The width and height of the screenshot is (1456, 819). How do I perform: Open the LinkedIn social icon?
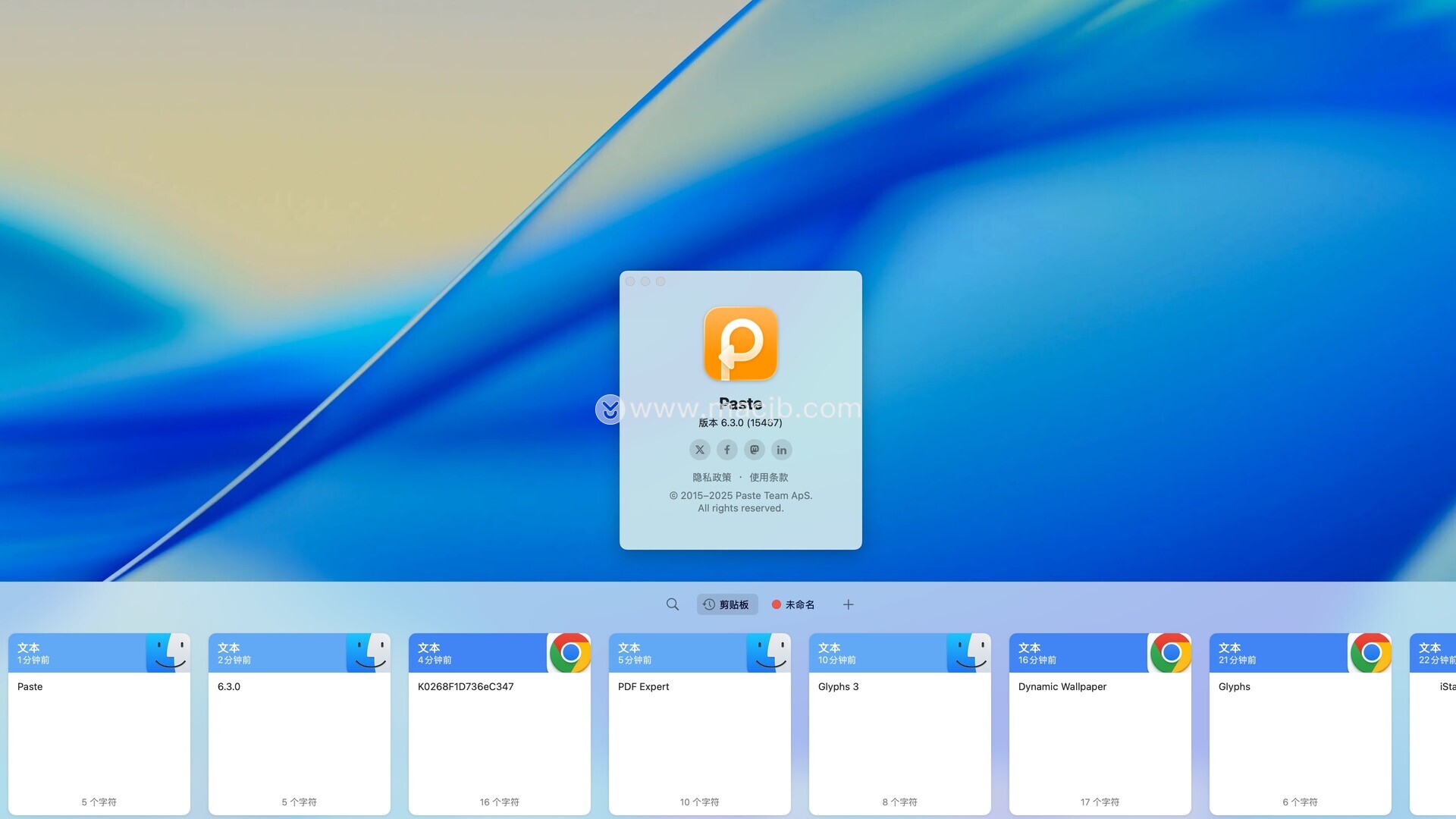(781, 450)
